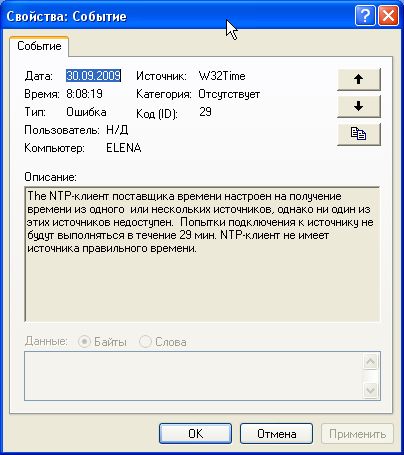Click the Пользователь label
This screenshot has width=404, height=455.
pyautogui.click(x=62, y=130)
